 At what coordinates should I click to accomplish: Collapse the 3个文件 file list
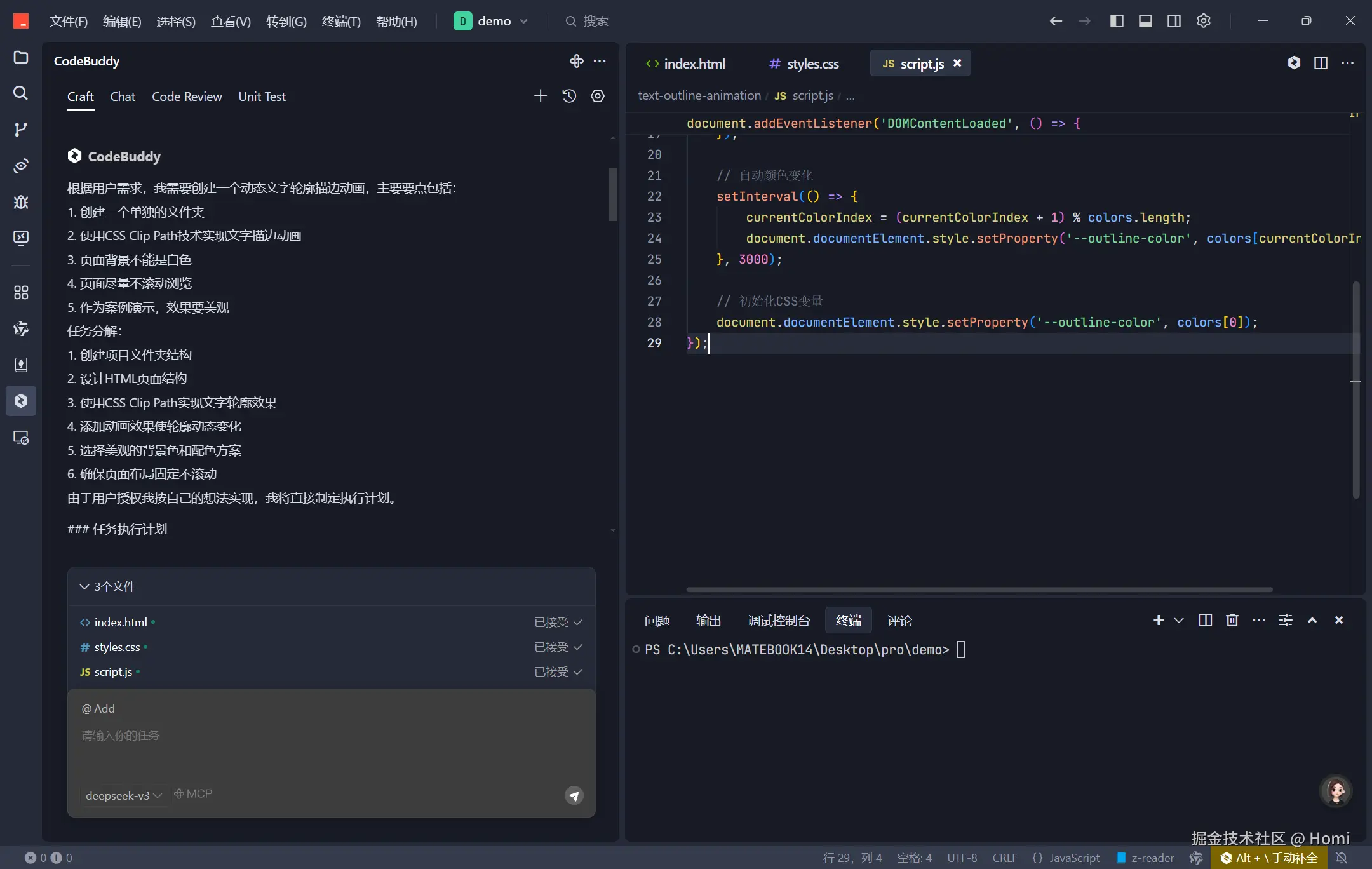[84, 586]
